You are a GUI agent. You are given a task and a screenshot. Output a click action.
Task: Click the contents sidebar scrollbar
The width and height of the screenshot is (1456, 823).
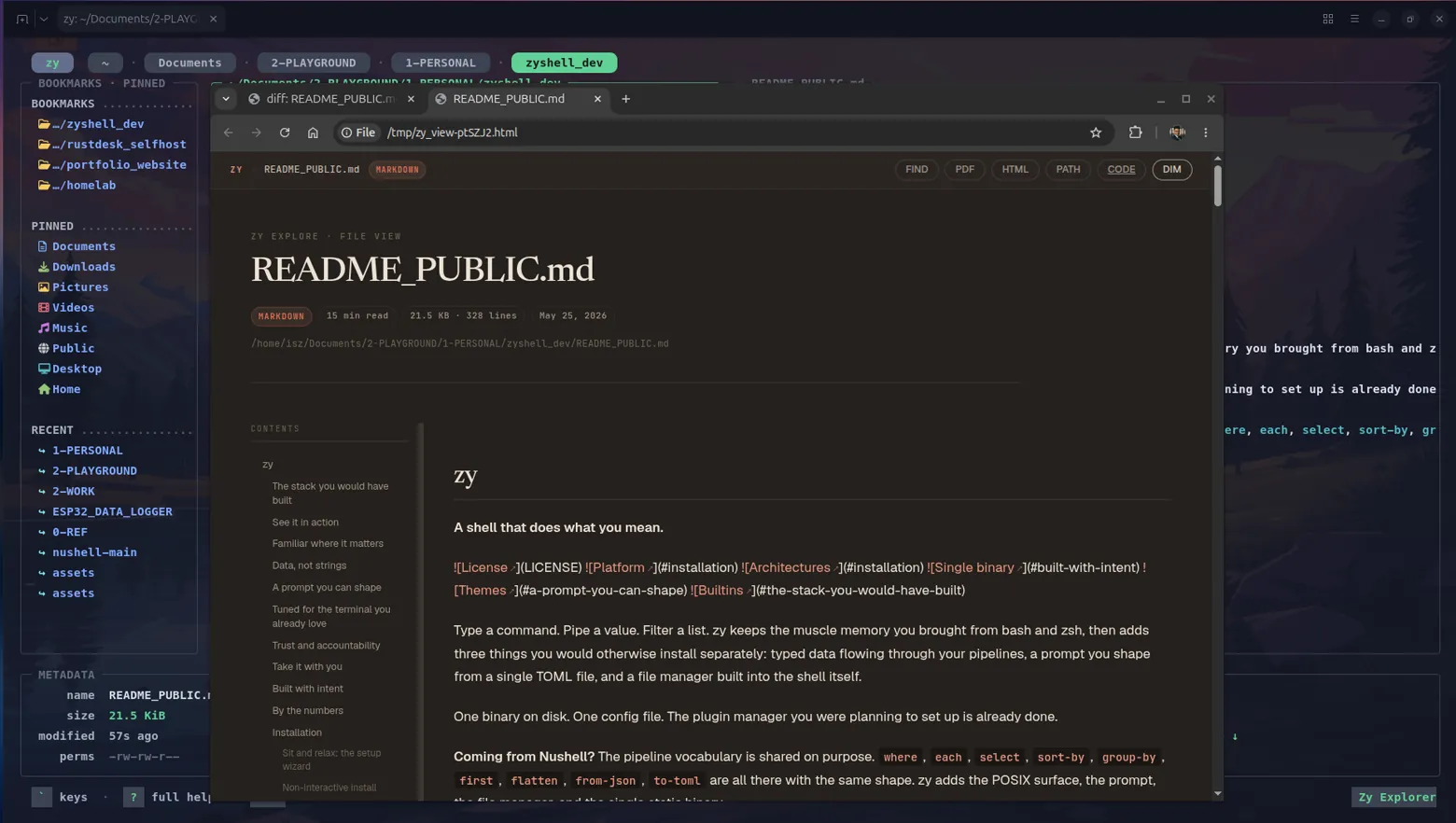coord(421,611)
